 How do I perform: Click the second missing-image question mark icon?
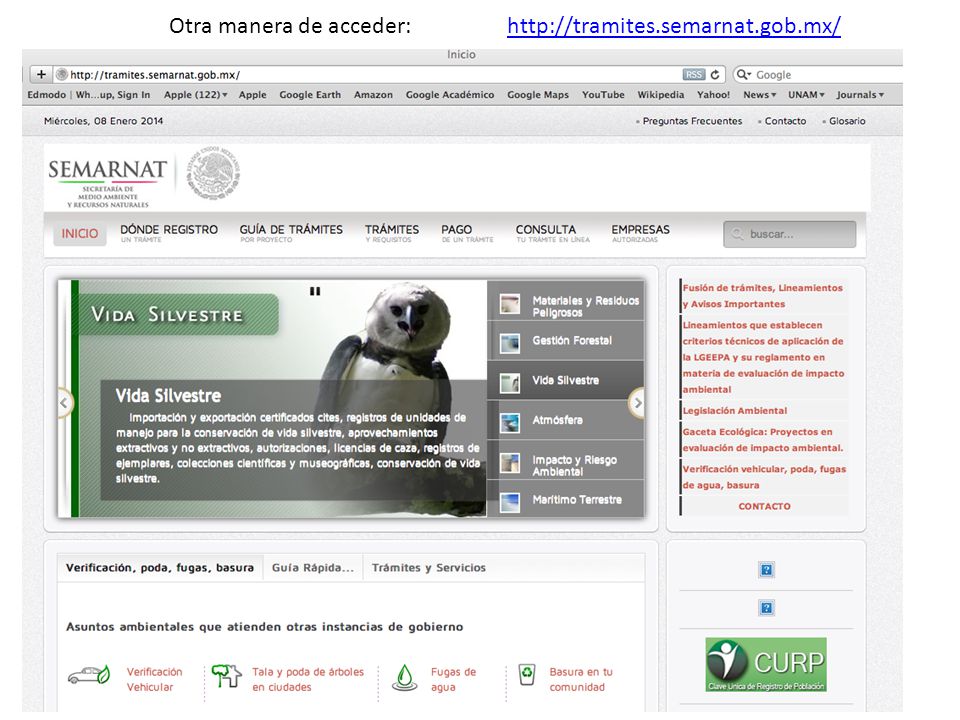[x=766, y=608]
